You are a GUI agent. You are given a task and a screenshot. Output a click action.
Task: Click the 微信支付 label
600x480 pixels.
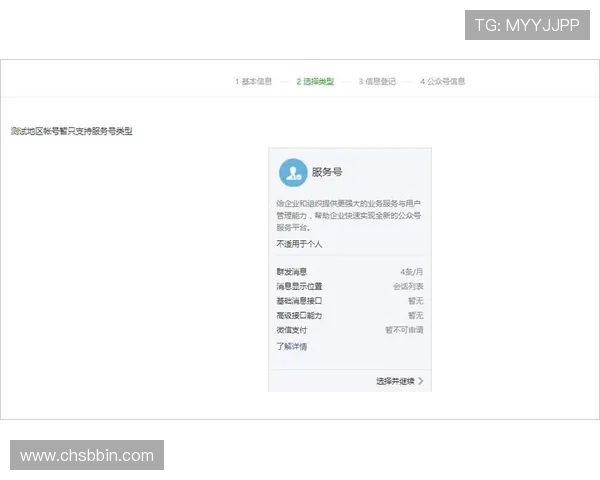pyautogui.click(x=292, y=330)
